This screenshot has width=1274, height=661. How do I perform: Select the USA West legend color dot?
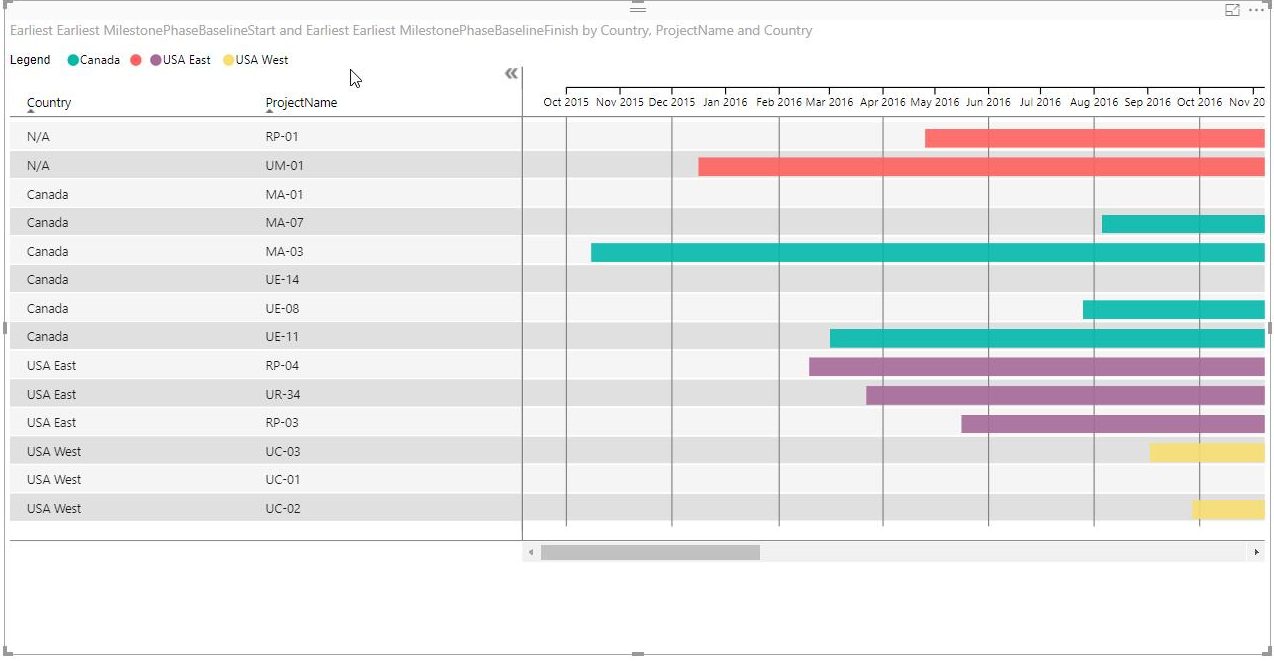pos(228,60)
